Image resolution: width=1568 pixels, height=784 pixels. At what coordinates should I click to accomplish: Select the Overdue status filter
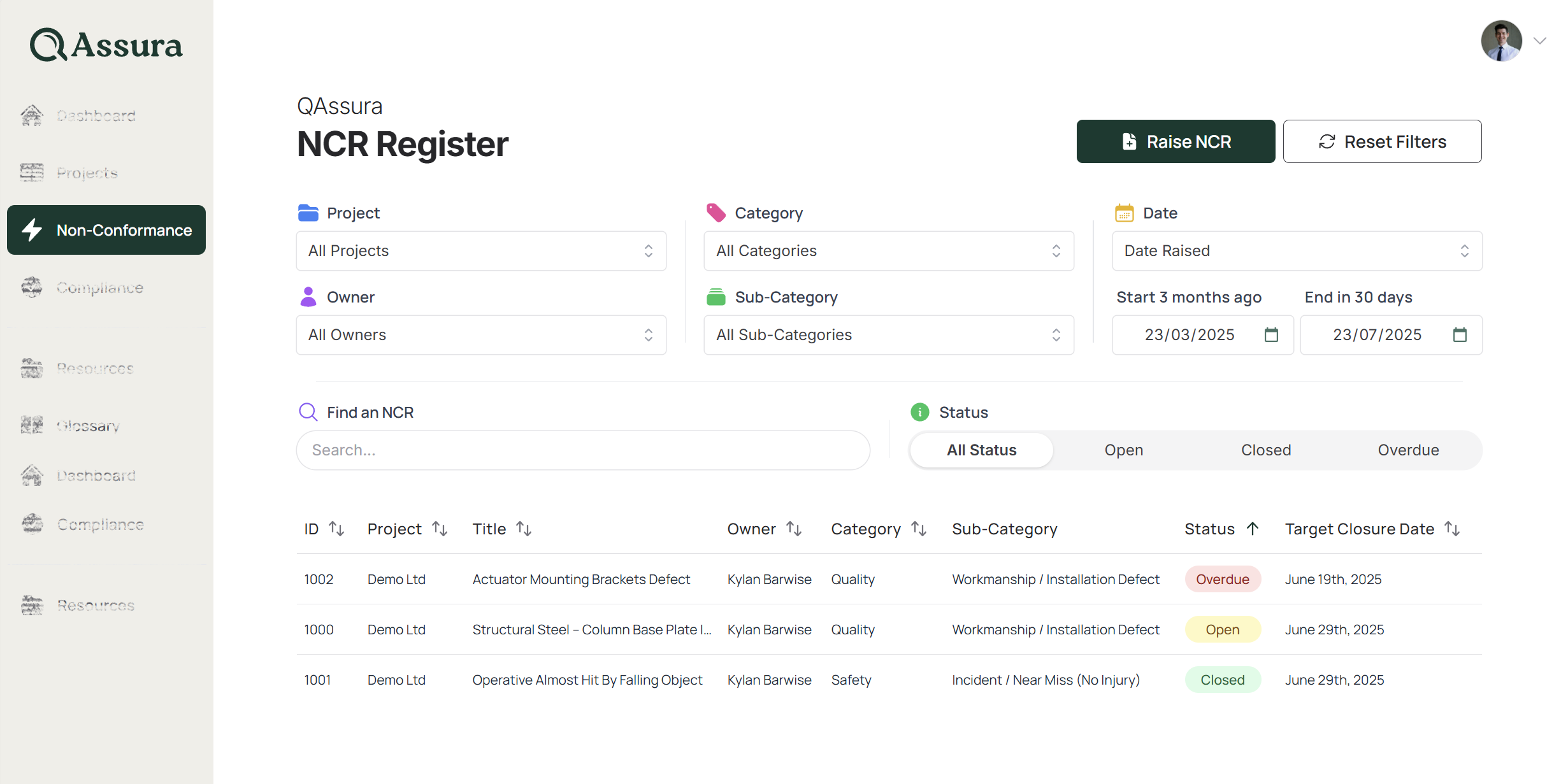click(1408, 450)
